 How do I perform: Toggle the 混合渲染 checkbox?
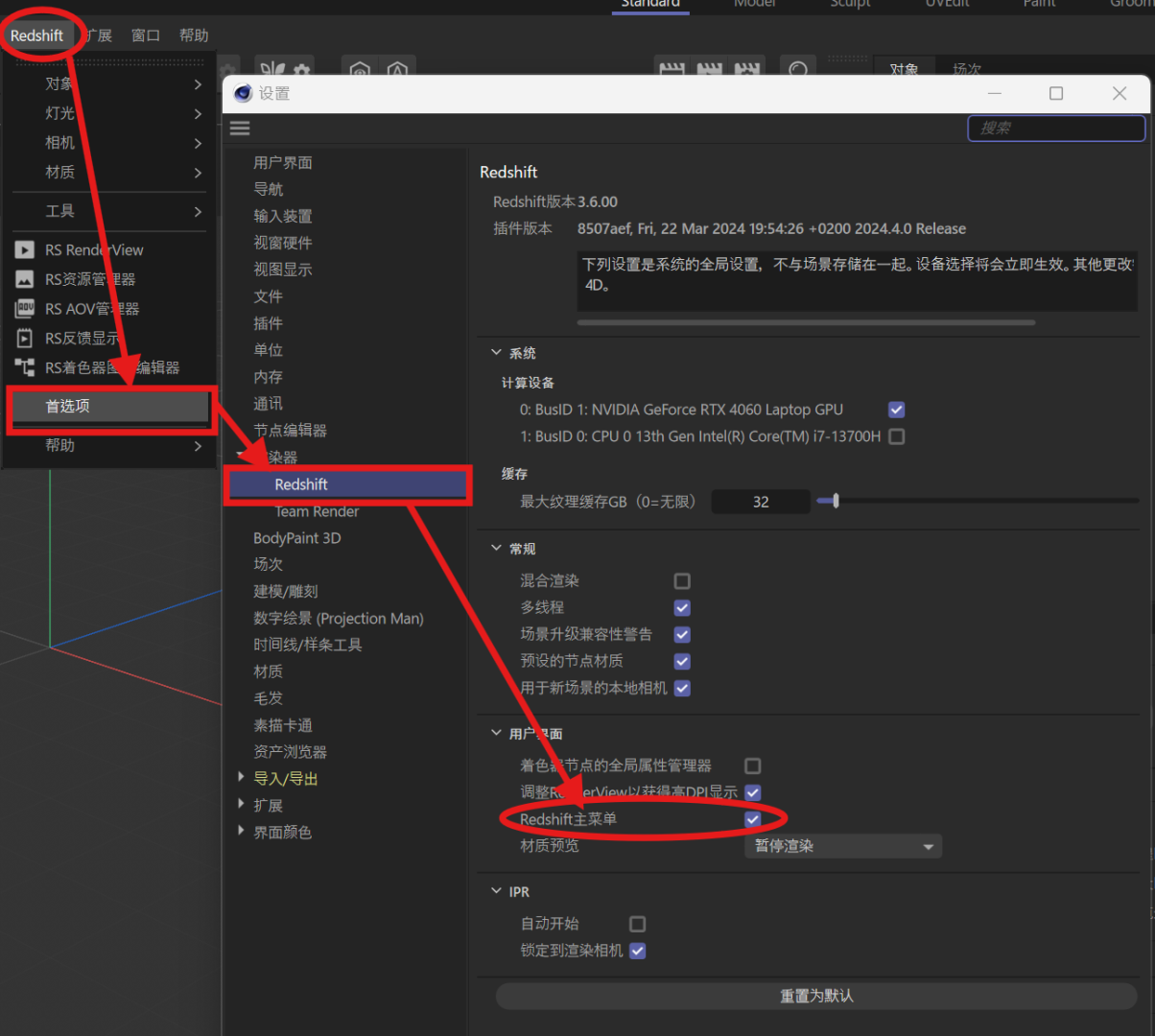(x=682, y=581)
